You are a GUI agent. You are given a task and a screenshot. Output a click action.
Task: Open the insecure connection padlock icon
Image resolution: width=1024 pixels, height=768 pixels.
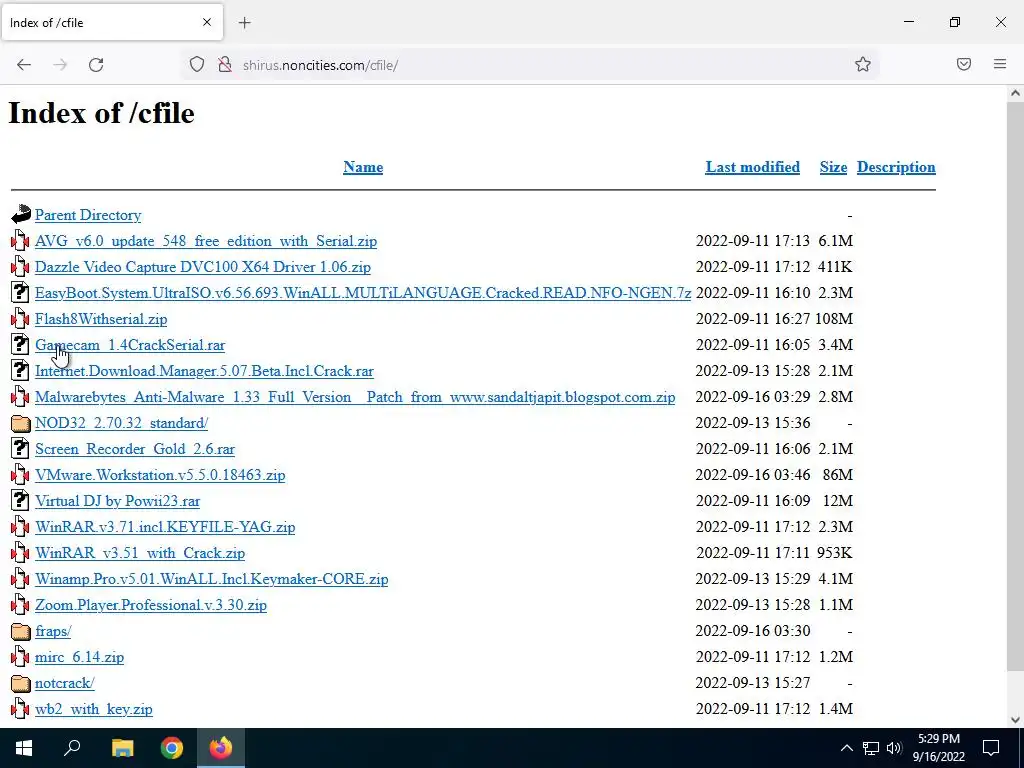(x=225, y=65)
